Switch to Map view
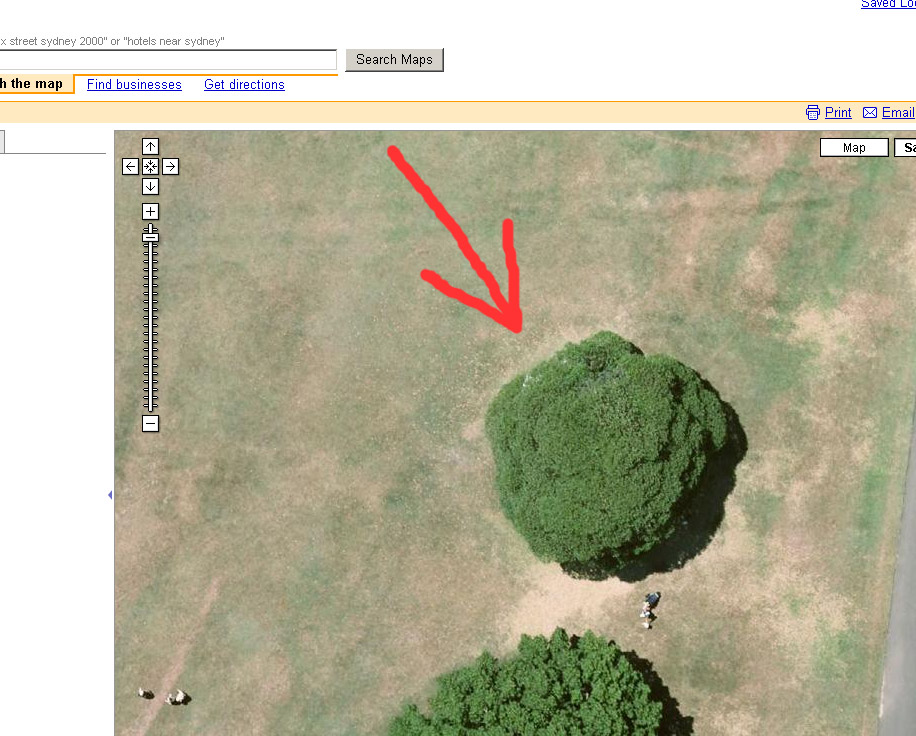 (x=854, y=148)
